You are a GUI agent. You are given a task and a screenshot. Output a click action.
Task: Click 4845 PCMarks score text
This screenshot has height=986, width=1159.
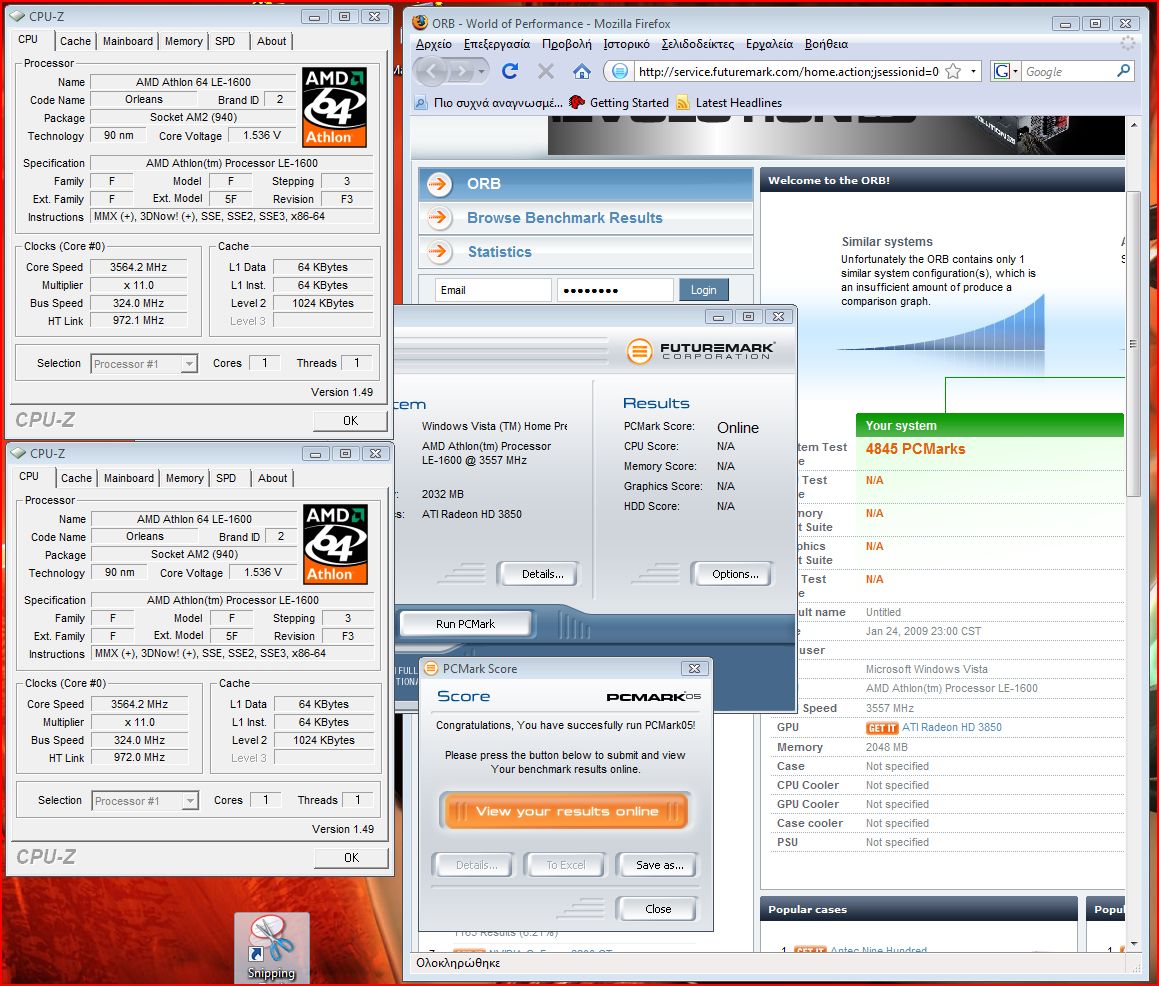915,449
